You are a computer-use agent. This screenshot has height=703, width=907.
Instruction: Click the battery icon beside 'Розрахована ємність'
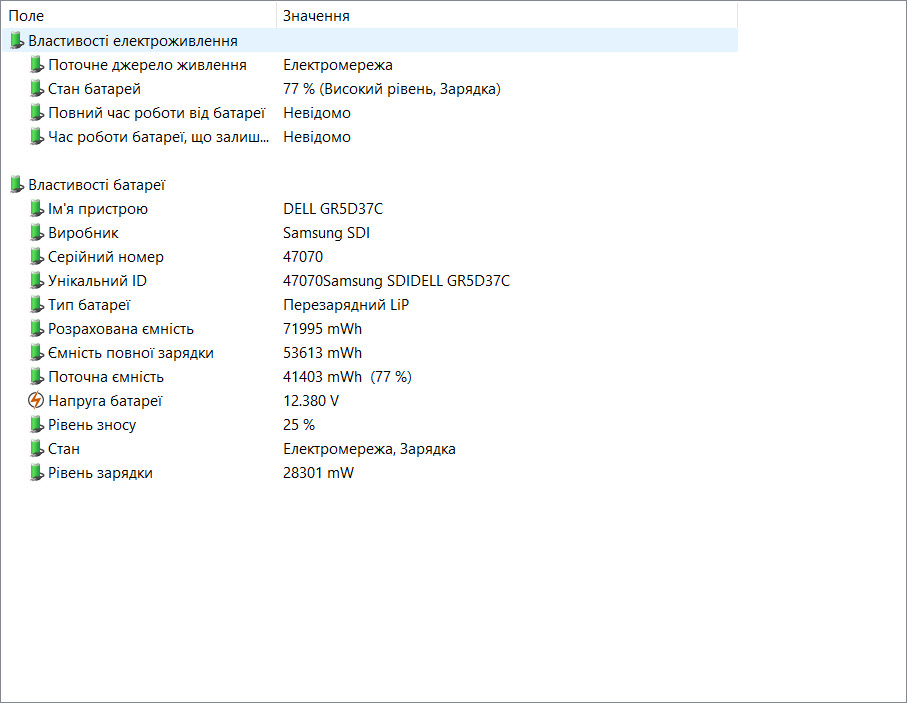click(x=36, y=329)
